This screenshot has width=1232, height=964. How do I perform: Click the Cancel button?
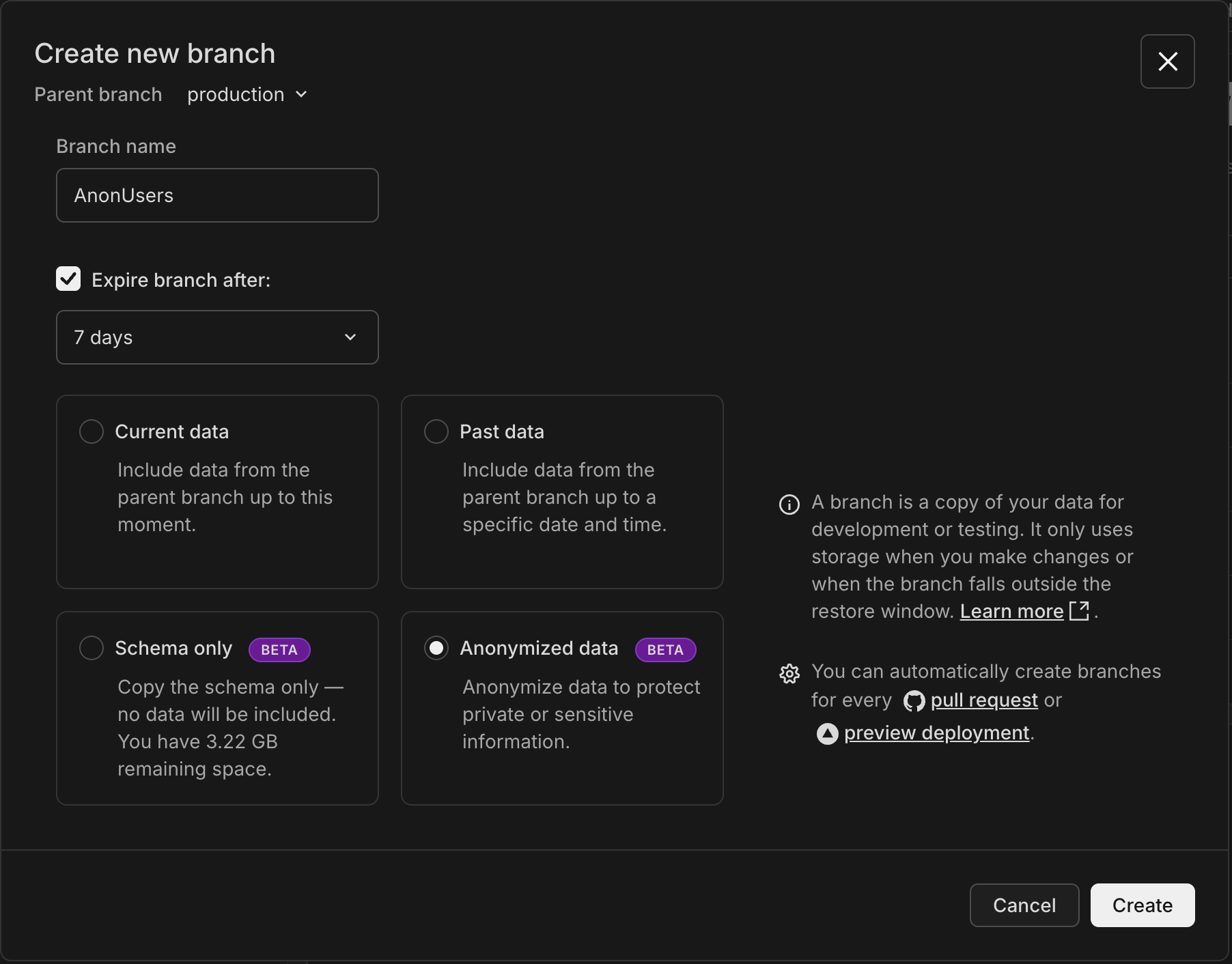coord(1024,905)
